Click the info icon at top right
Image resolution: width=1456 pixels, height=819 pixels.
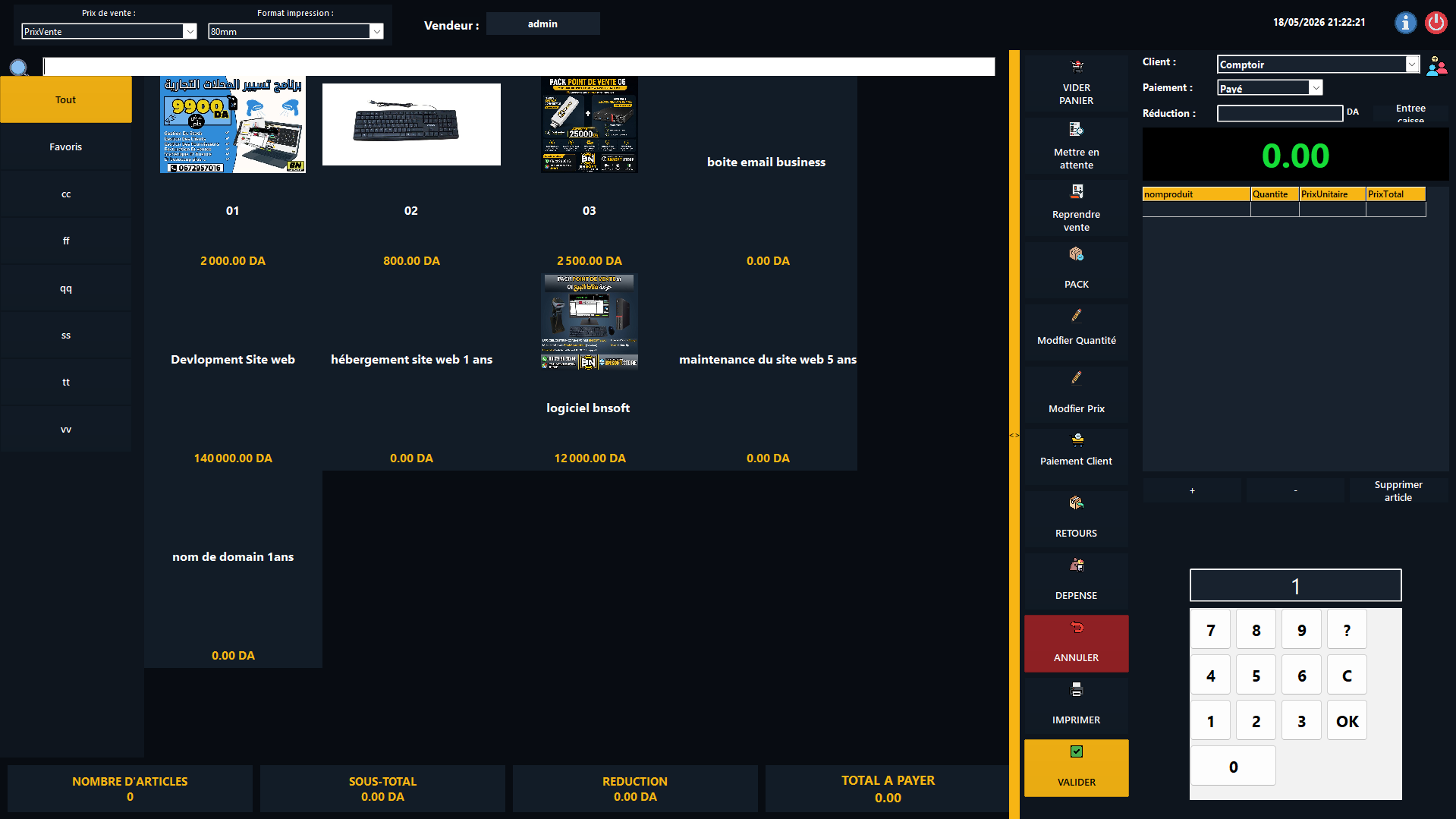(1405, 23)
